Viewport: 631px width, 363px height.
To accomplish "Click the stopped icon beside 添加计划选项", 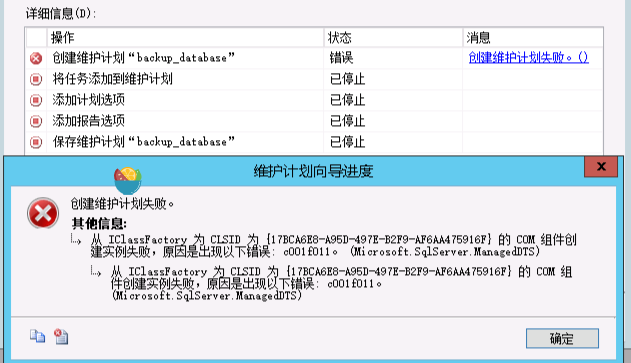I will point(36,100).
